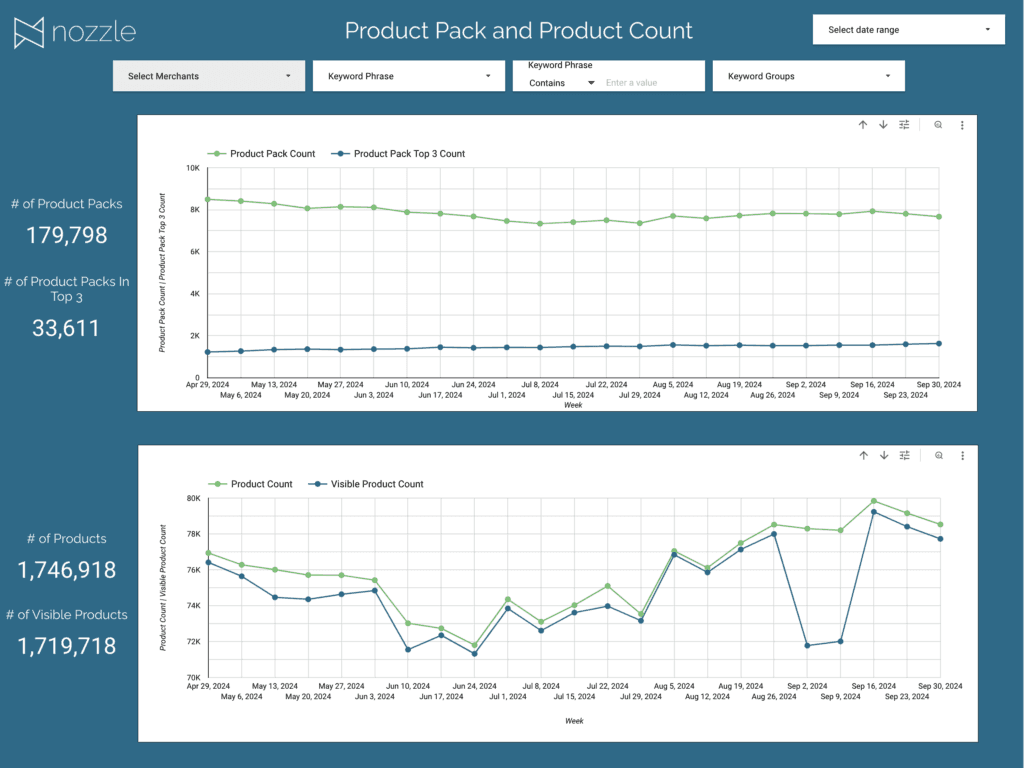Change the Contains match type dropdown
Image resolution: width=1024 pixels, height=768 pixels.
(561, 83)
